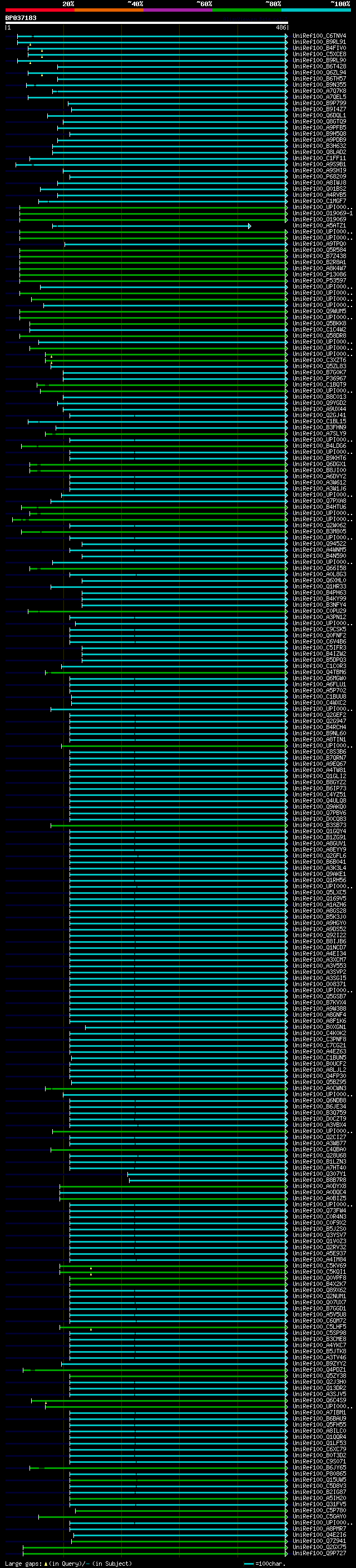Click the query end position 486

tap(280, 27)
